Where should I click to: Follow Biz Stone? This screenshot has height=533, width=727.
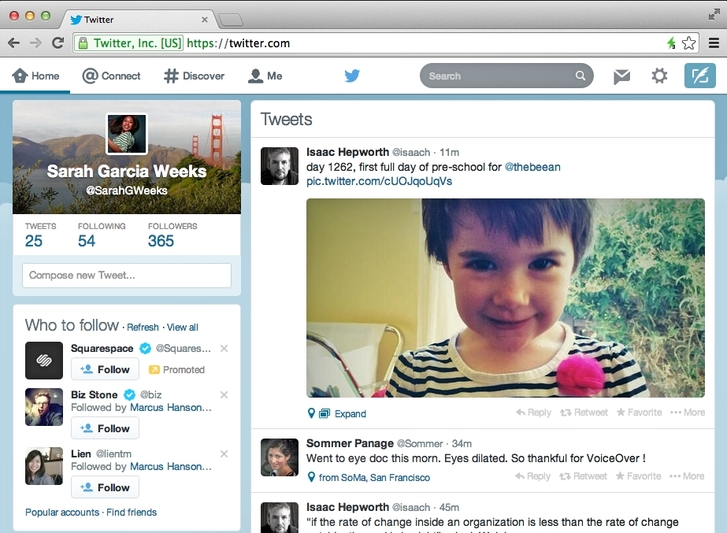105,428
